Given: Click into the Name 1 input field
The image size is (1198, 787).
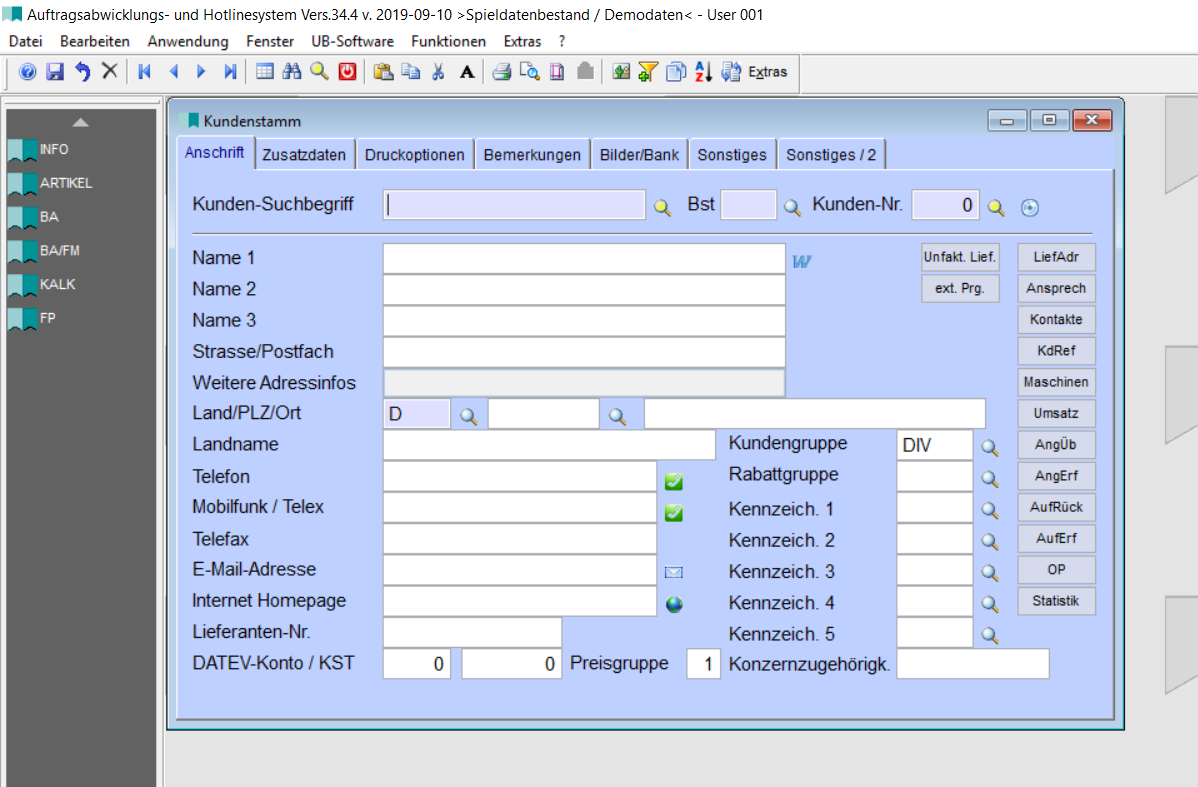Looking at the screenshot, I should 584,259.
